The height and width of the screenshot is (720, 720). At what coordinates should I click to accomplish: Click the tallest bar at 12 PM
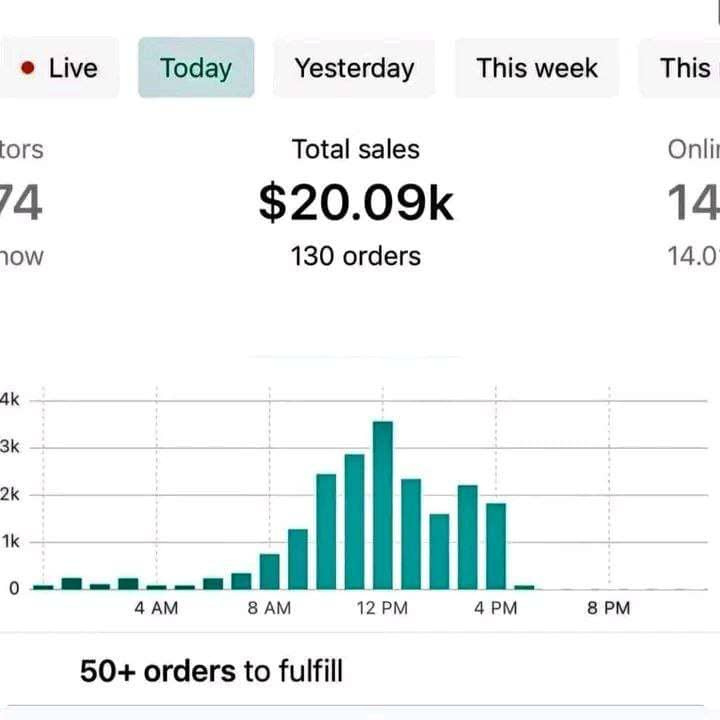(x=383, y=505)
